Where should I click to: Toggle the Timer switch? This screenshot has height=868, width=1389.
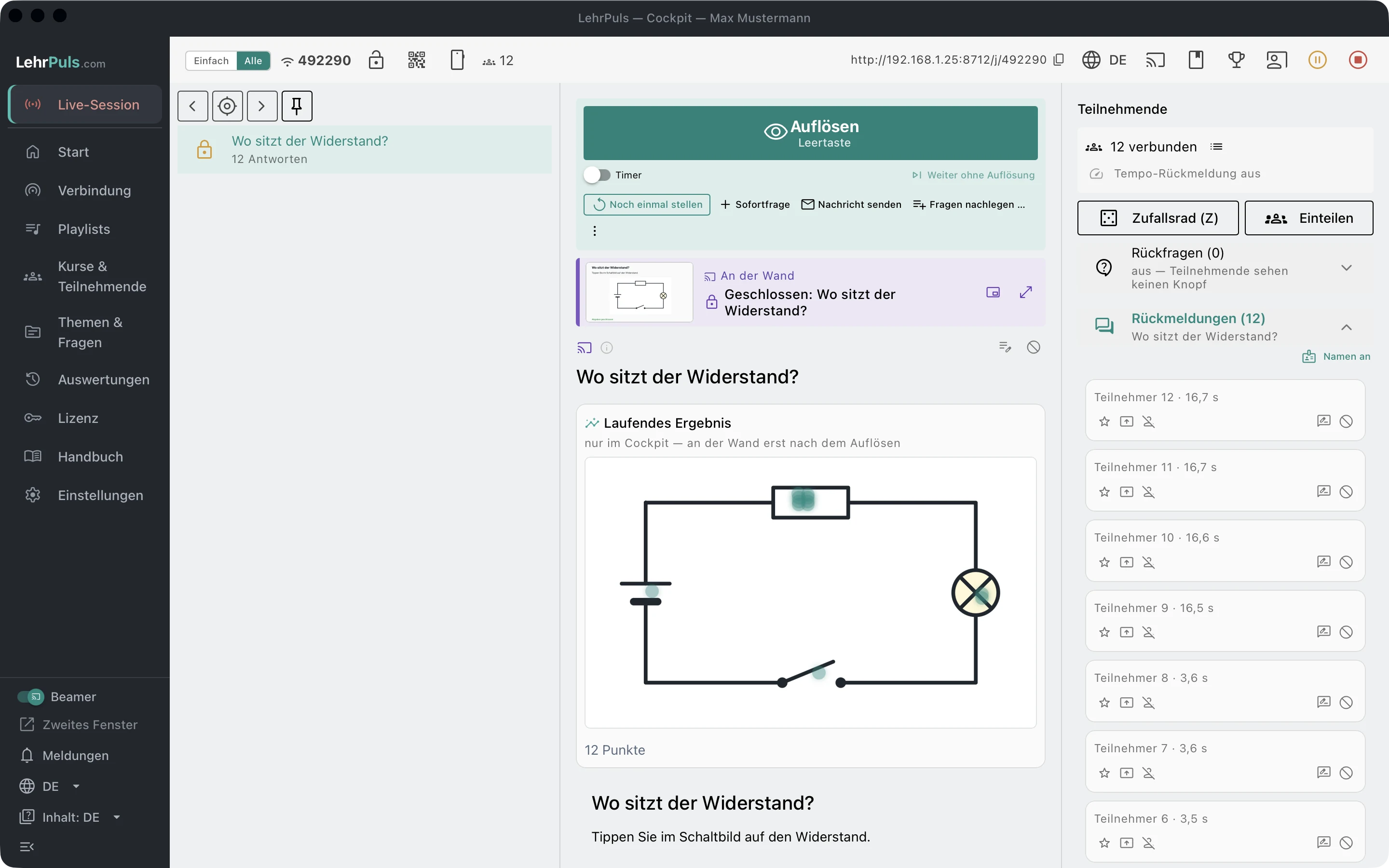pos(597,175)
